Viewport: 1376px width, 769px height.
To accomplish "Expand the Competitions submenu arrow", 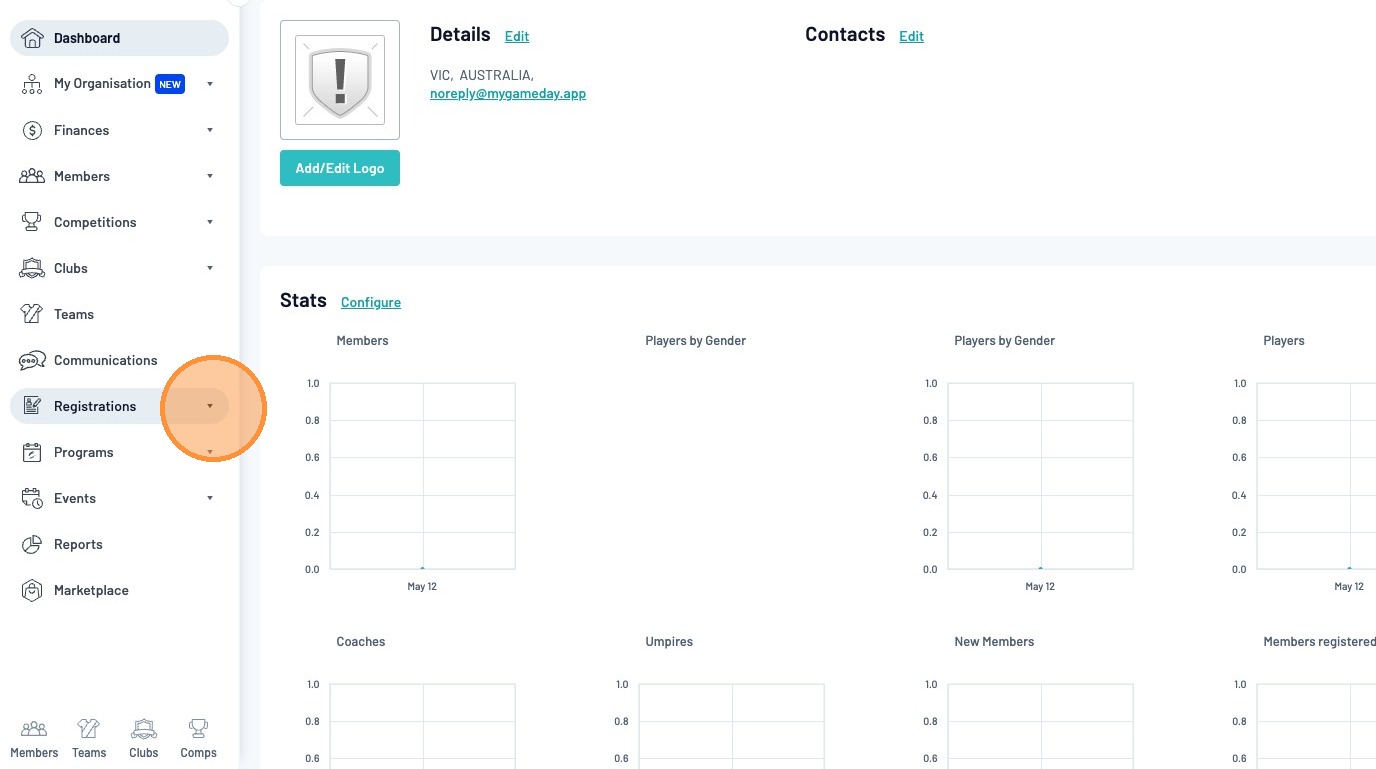I will 210,222.
